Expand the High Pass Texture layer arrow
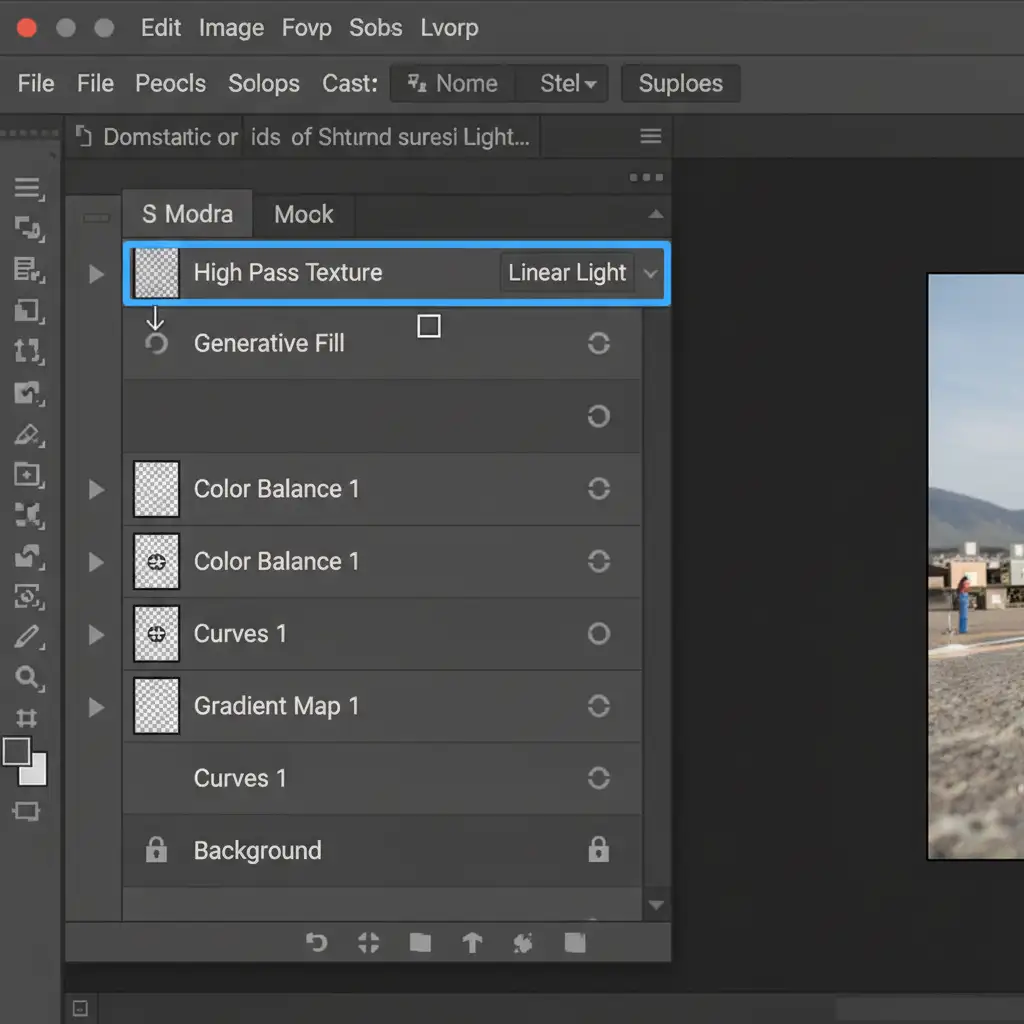 97,273
